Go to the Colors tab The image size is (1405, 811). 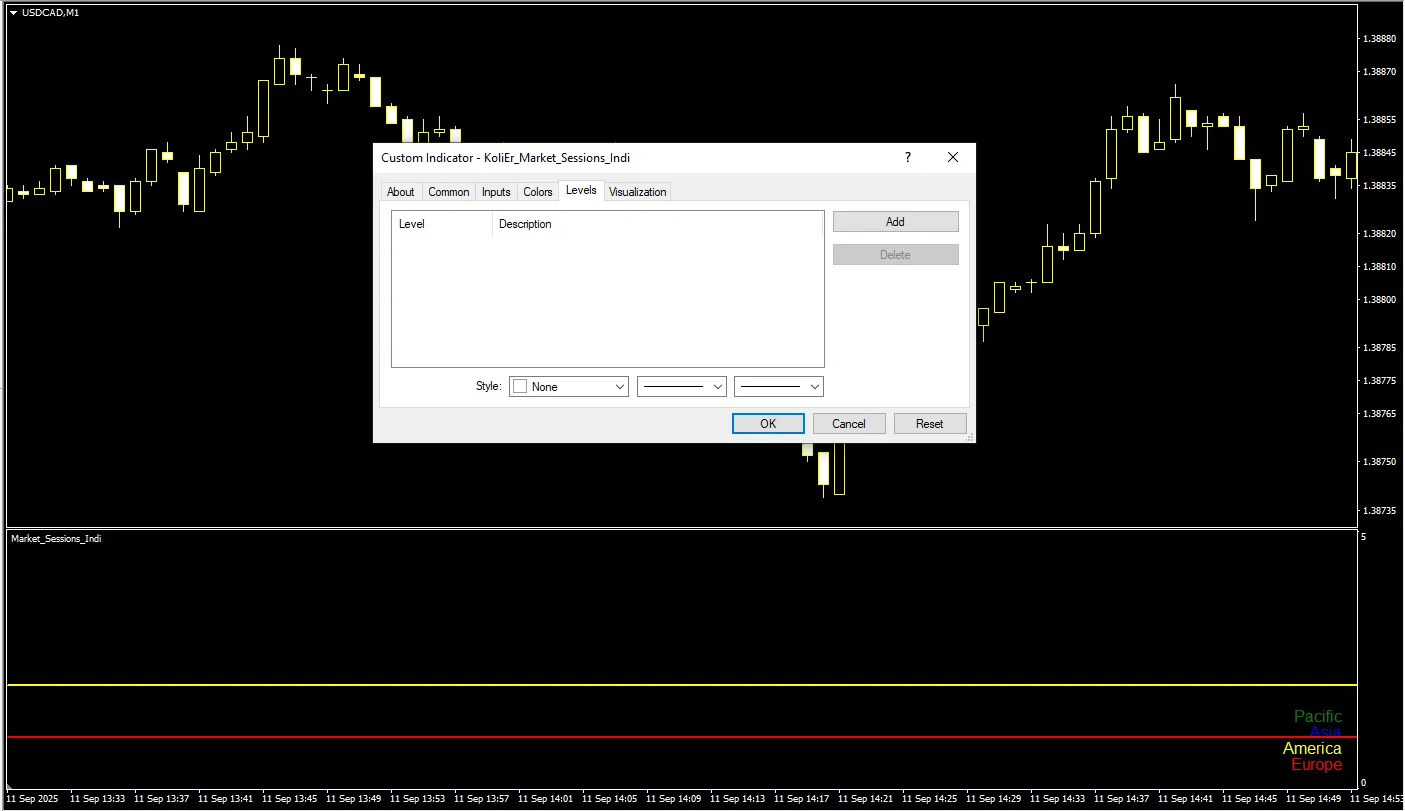538,192
